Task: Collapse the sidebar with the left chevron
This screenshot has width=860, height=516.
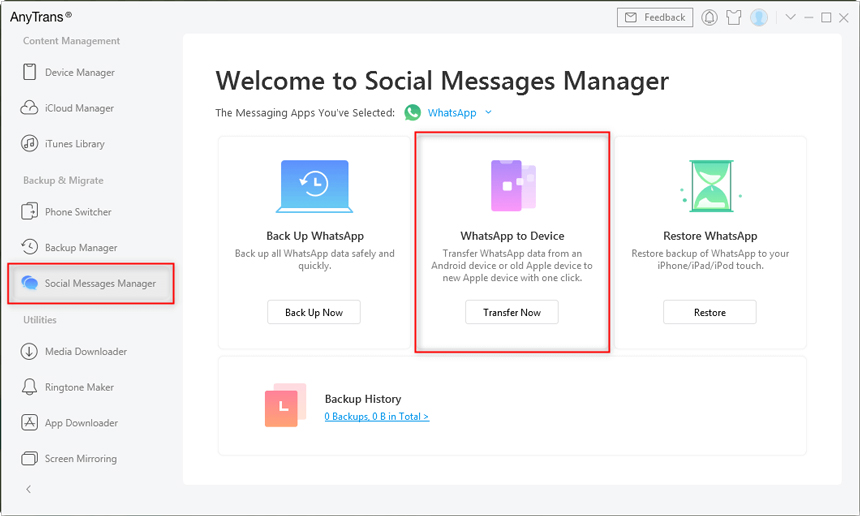Action: [29, 489]
